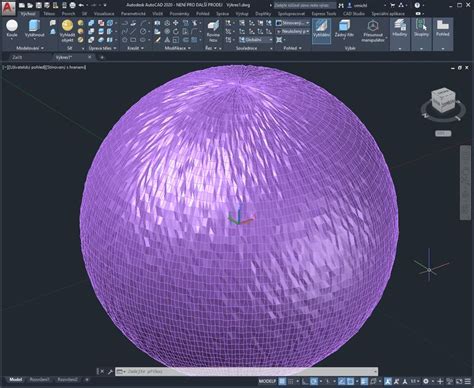Screen dimensions: 474x388
Task: Switch to the Povrch ribbon tab
Action: (68, 14)
